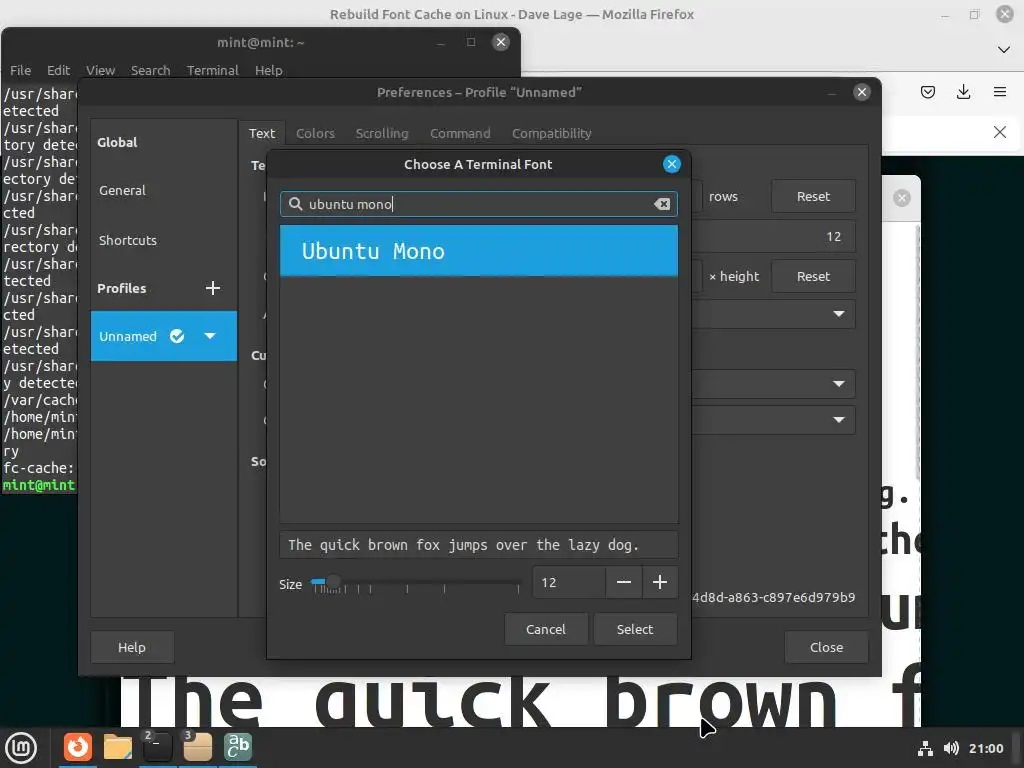This screenshot has width=1024, height=768.
Task: Switch to the Colors tab
Action: point(315,133)
